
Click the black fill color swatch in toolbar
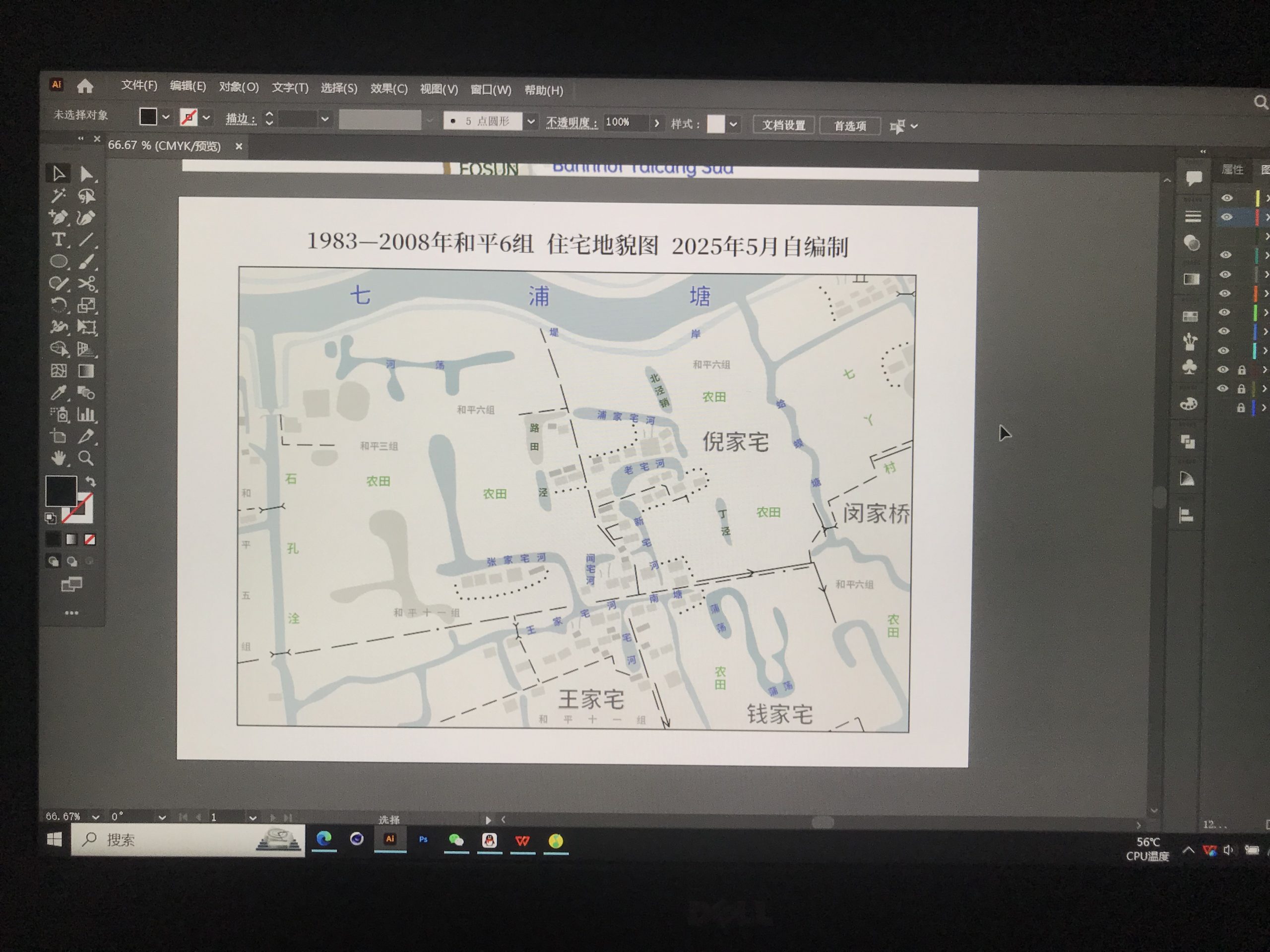61,491
